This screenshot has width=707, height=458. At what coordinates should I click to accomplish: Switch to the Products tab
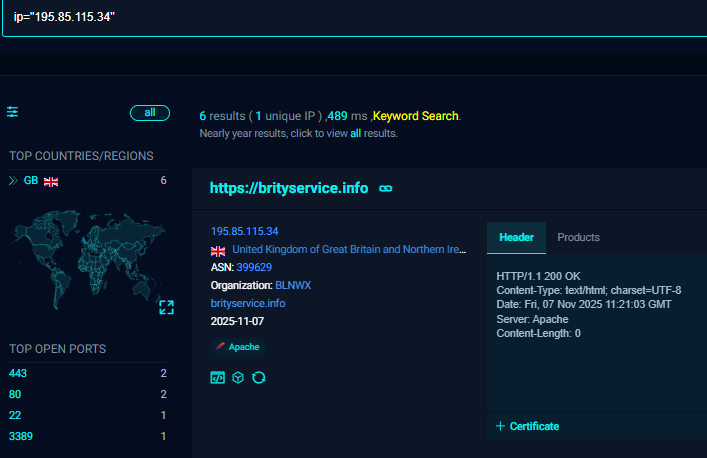[578, 238]
